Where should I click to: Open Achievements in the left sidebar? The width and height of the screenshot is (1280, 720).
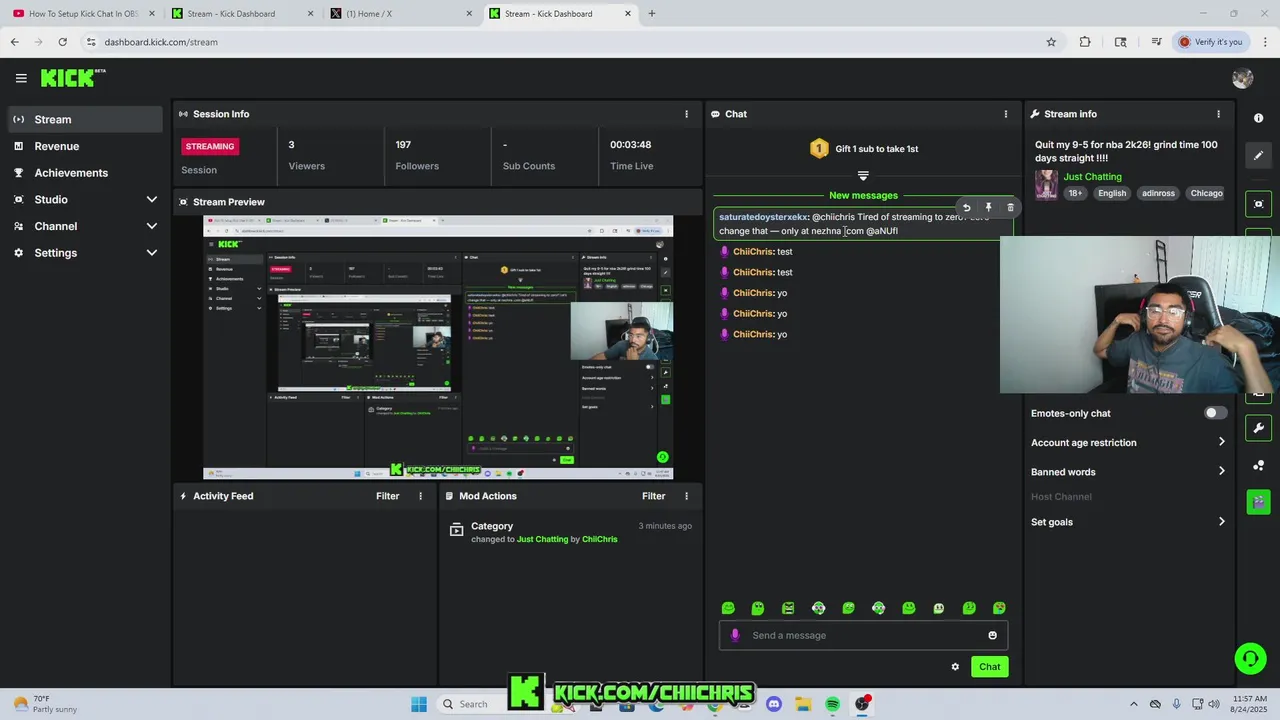(85, 173)
